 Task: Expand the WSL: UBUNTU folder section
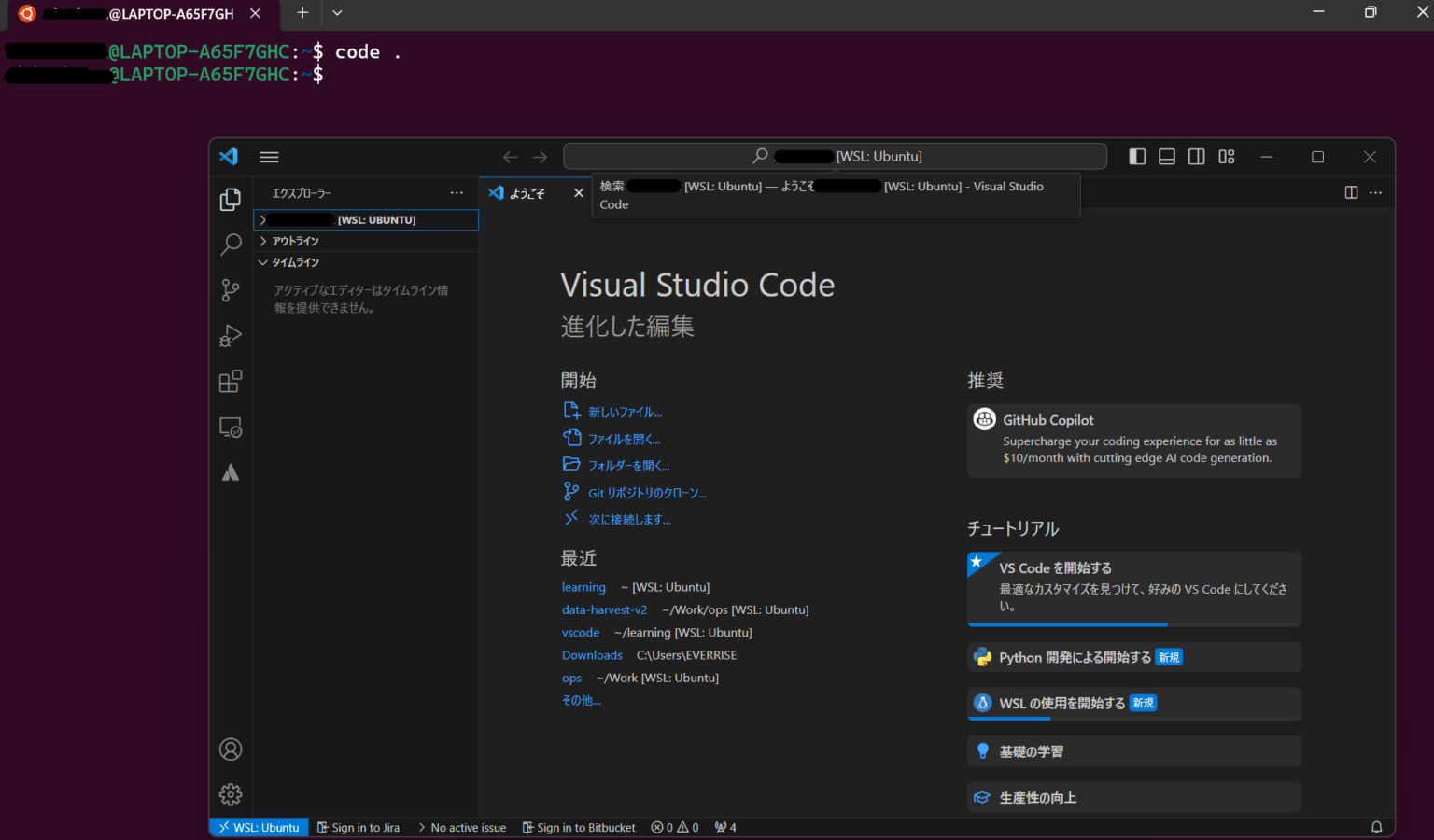[366, 219]
